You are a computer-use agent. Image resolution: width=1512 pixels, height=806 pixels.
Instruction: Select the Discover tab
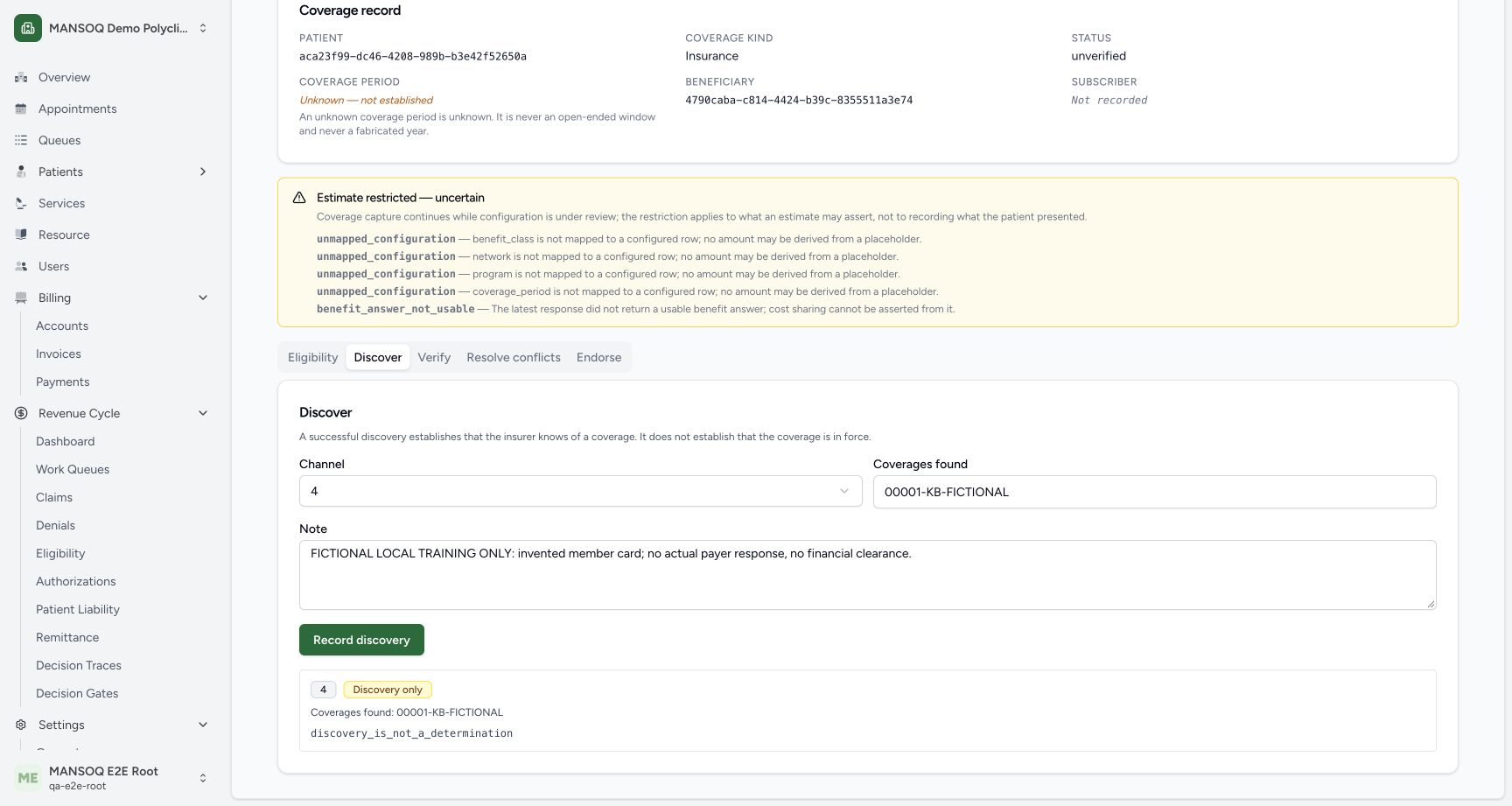(378, 357)
